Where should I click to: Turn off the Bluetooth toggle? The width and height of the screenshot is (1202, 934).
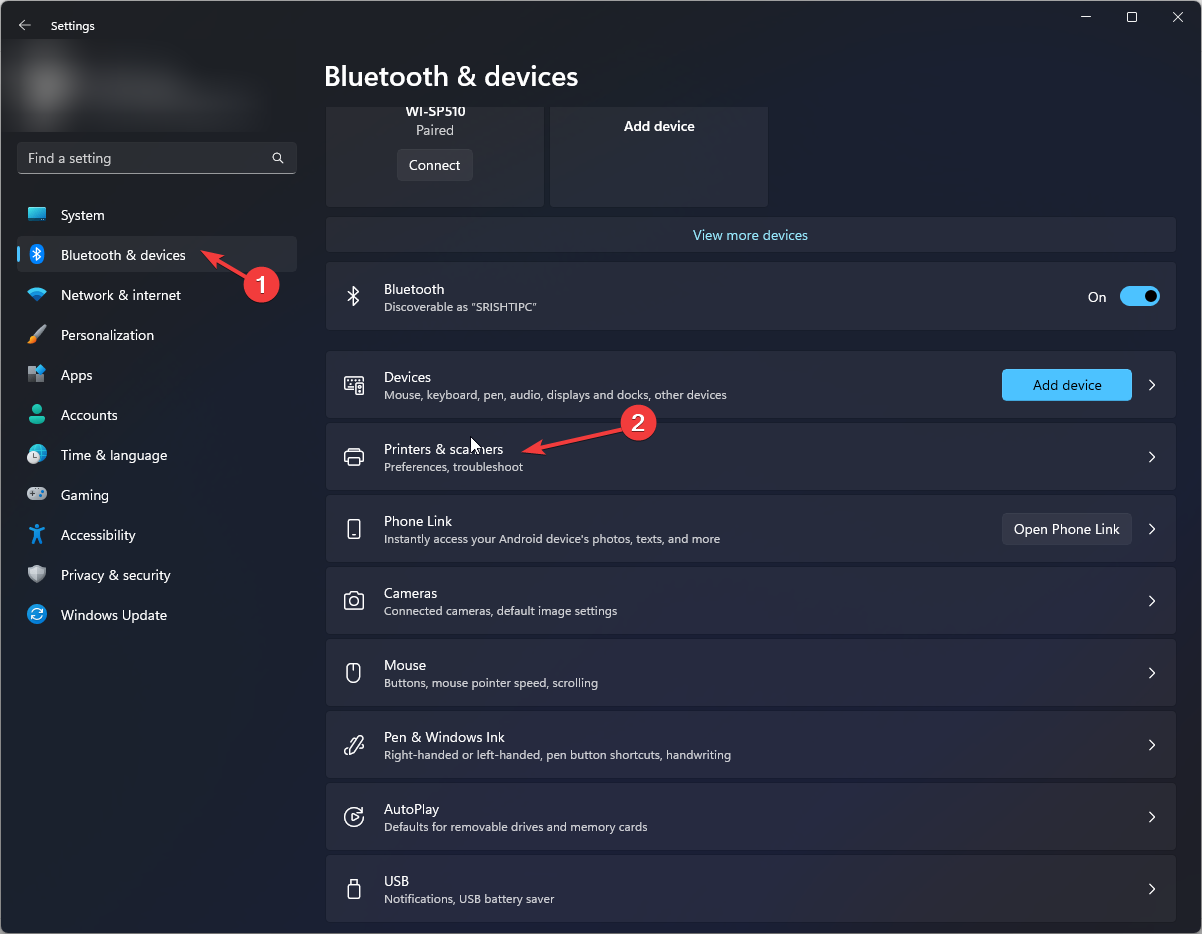coord(1140,296)
